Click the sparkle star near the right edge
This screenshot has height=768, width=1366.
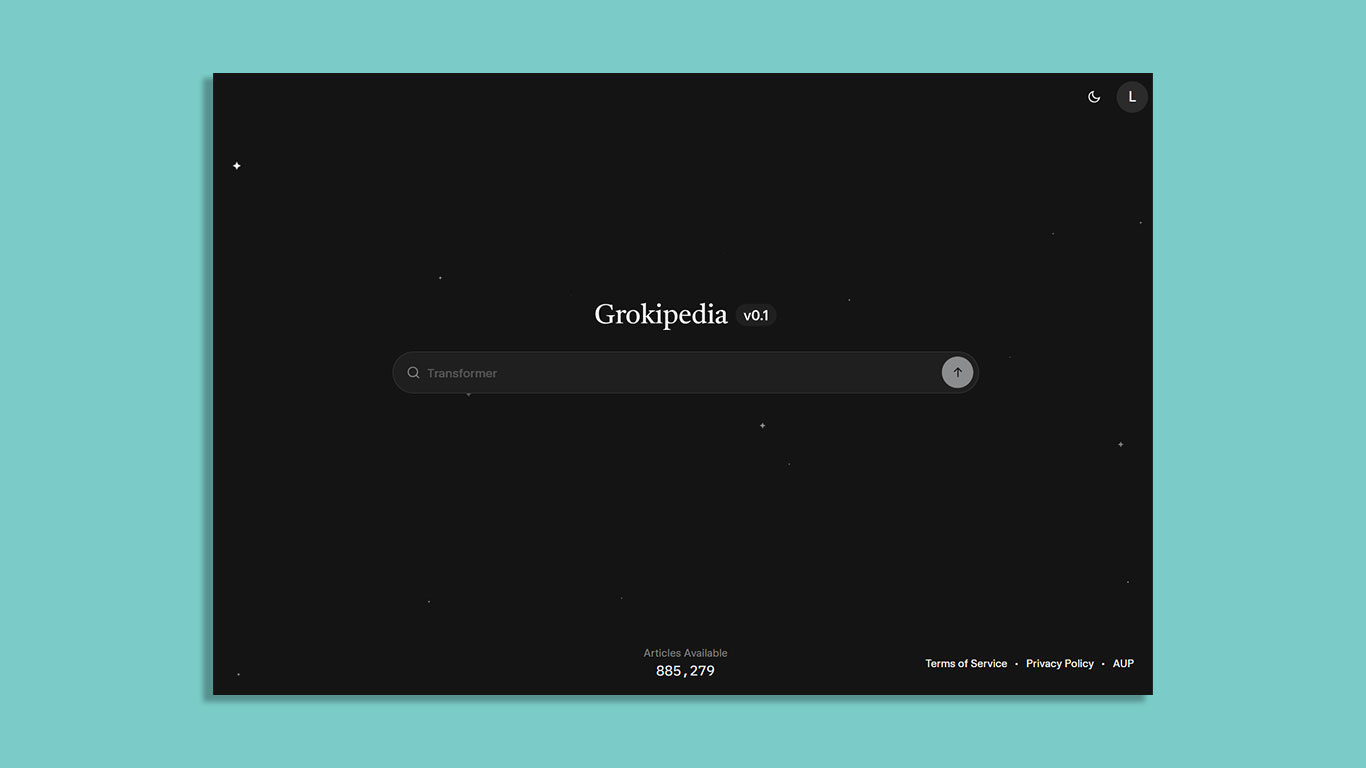1120,444
